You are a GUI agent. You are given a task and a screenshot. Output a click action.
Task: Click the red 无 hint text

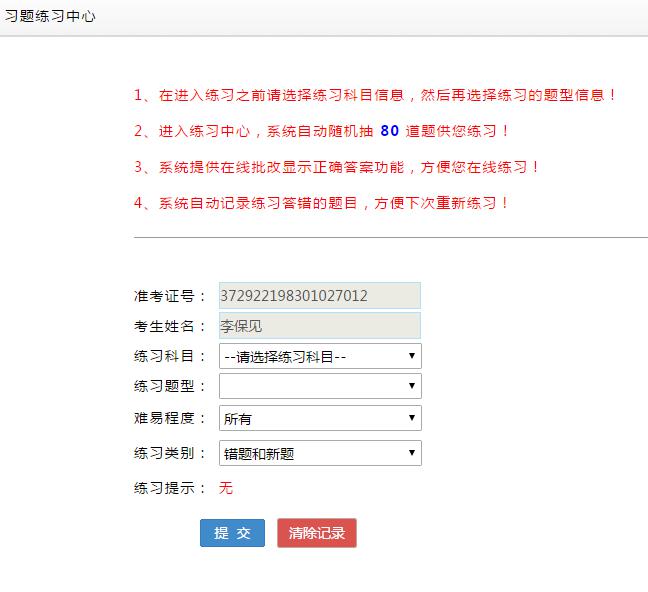tap(226, 488)
